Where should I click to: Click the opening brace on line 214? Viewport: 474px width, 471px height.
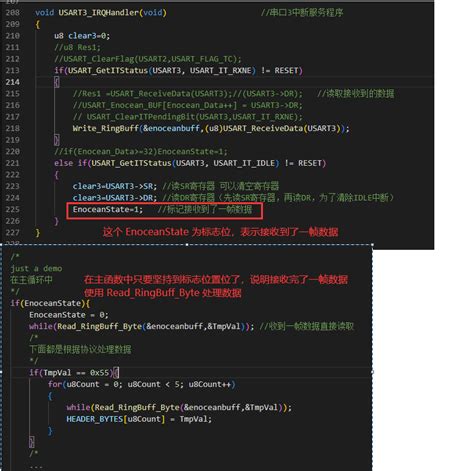click(57, 82)
